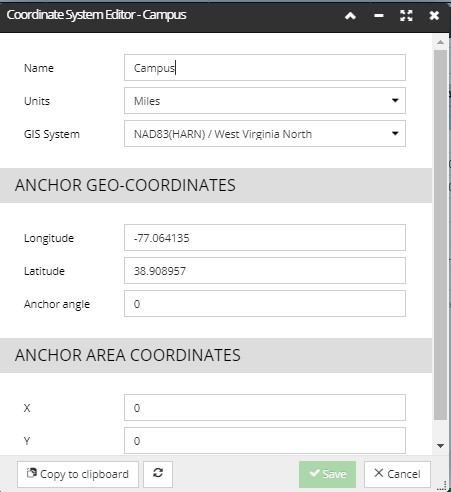Select the NAD83(HARN) / West Virginia North combo box
This screenshot has height=492, width=451.
pos(265,134)
